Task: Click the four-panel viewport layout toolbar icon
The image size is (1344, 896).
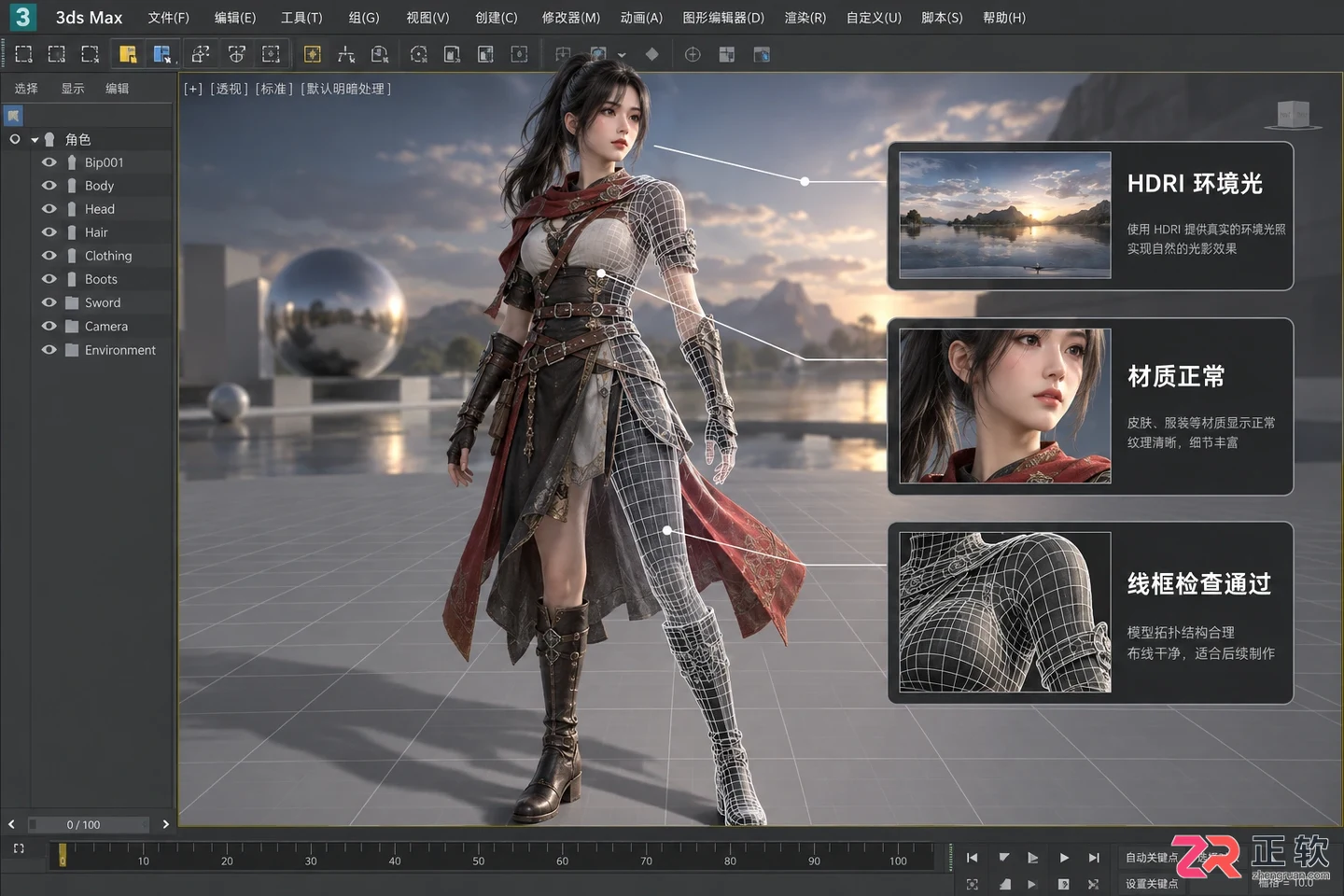Action: pos(726,54)
